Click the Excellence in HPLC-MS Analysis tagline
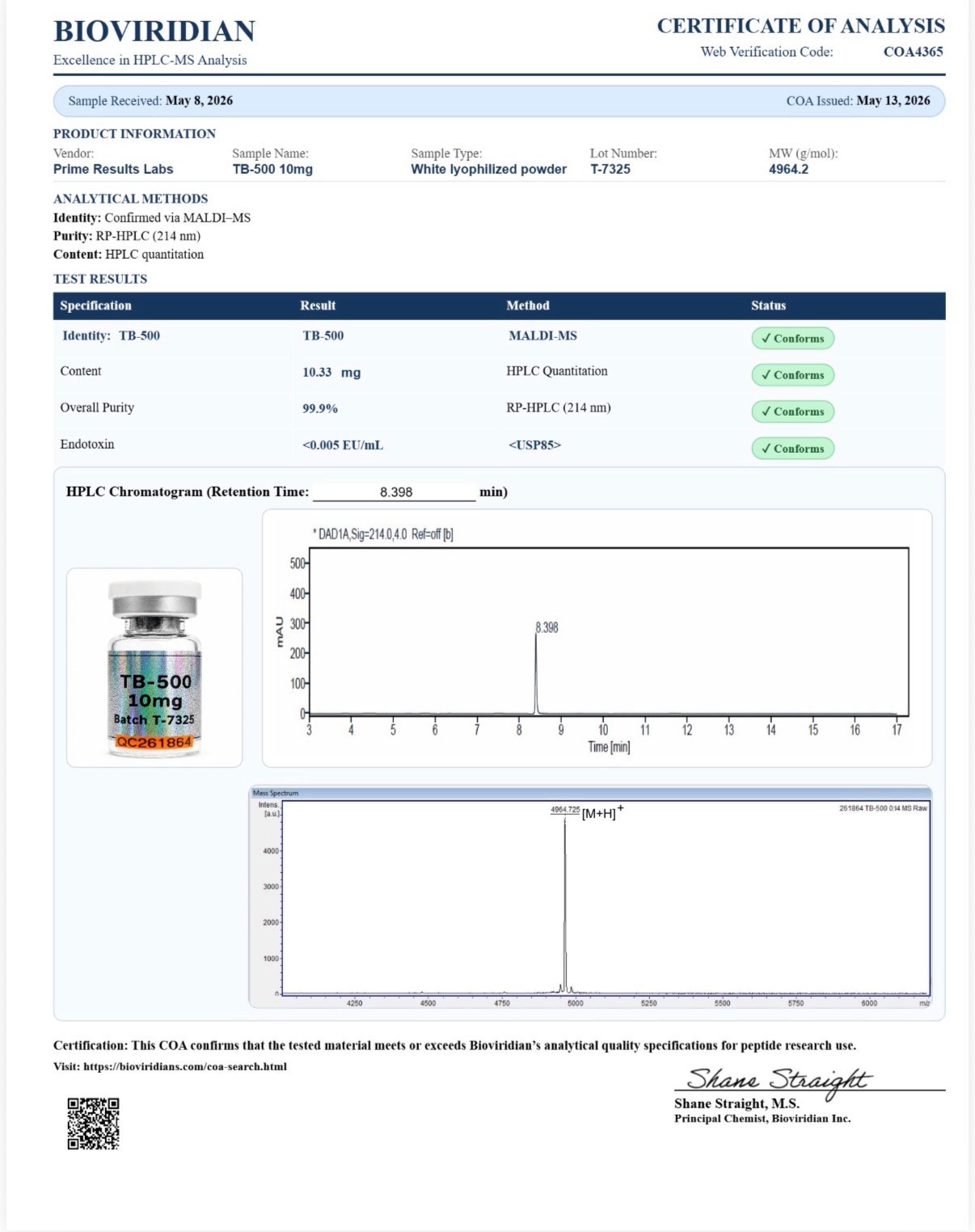The height and width of the screenshot is (1232, 975). click(x=150, y=60)
